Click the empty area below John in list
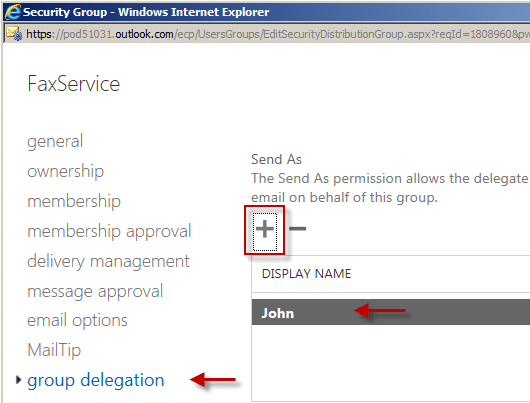This screenshot has width=530, height=403. [391, 363]
